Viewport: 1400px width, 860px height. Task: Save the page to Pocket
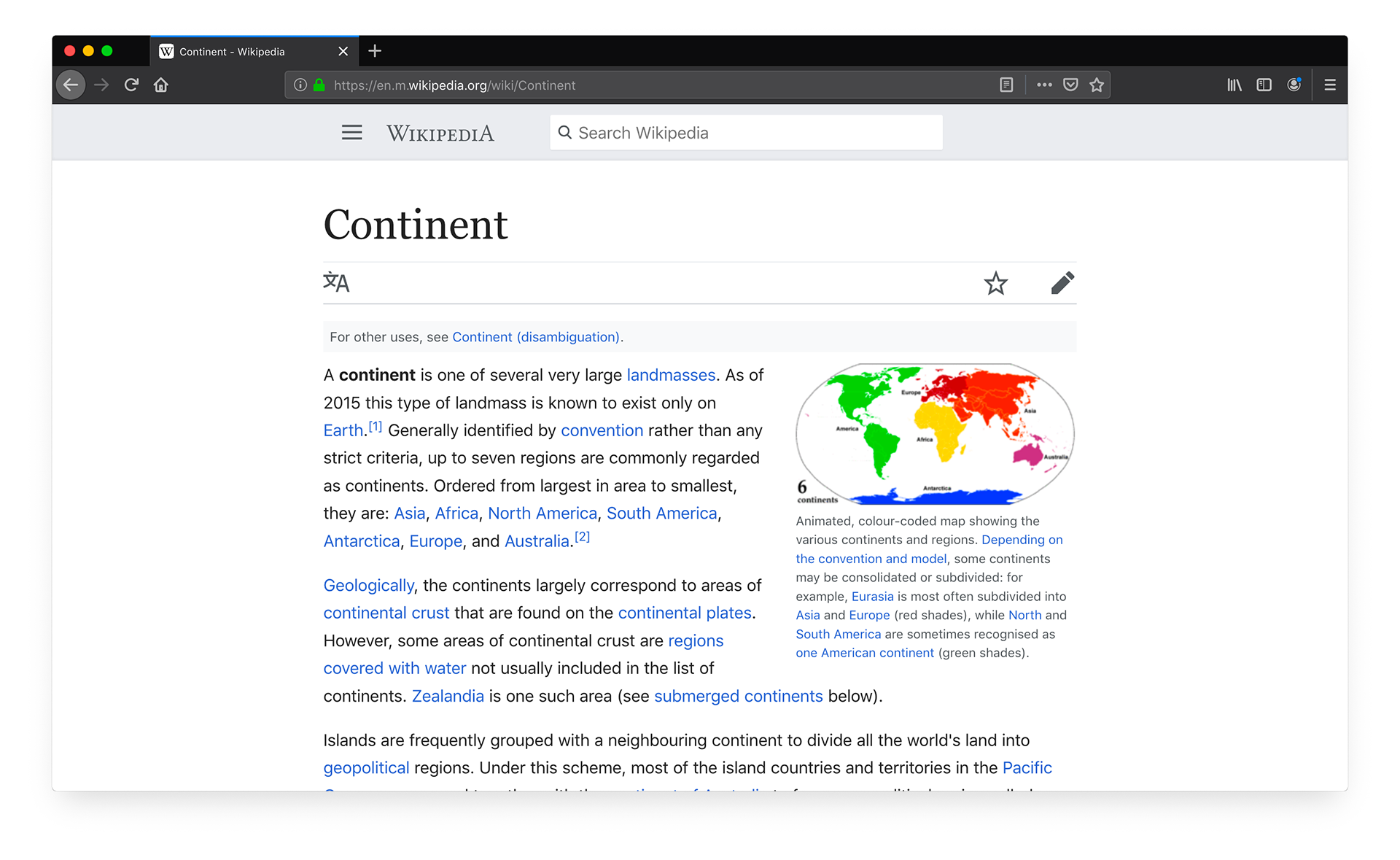click(x=1070, y=85)
